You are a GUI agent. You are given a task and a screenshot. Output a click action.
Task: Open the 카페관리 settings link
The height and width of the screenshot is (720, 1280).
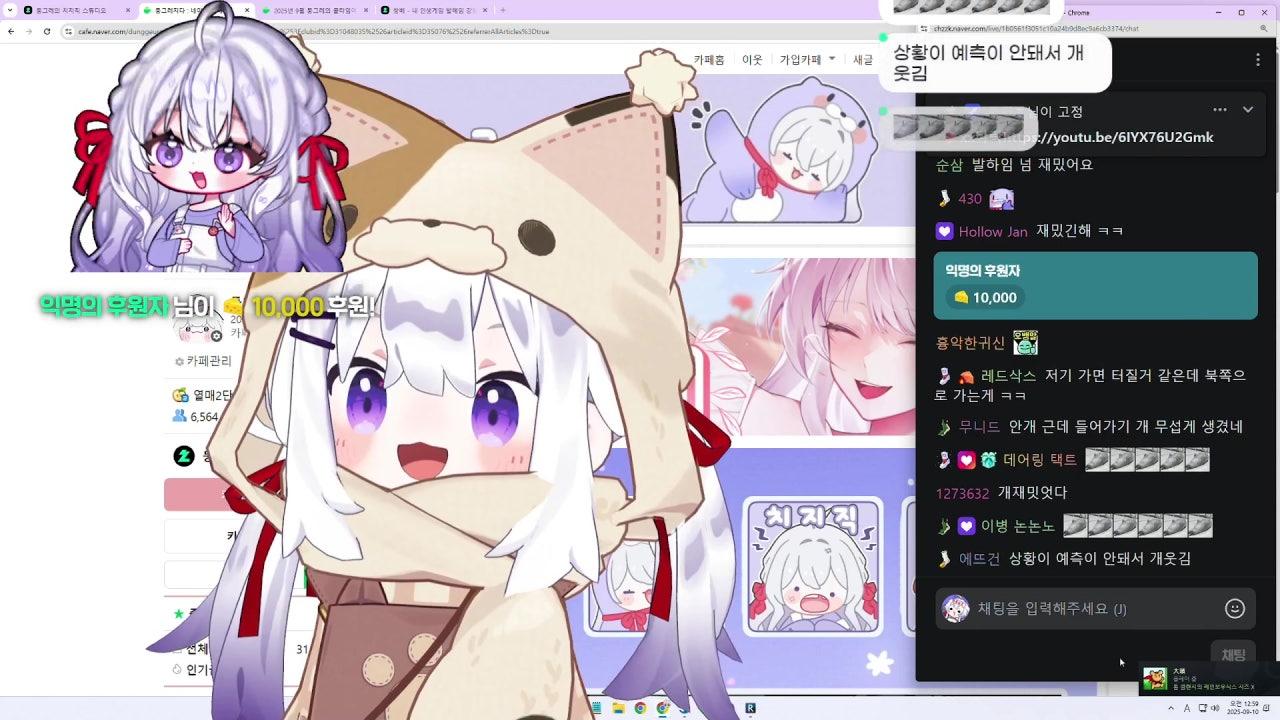point(203,361)
